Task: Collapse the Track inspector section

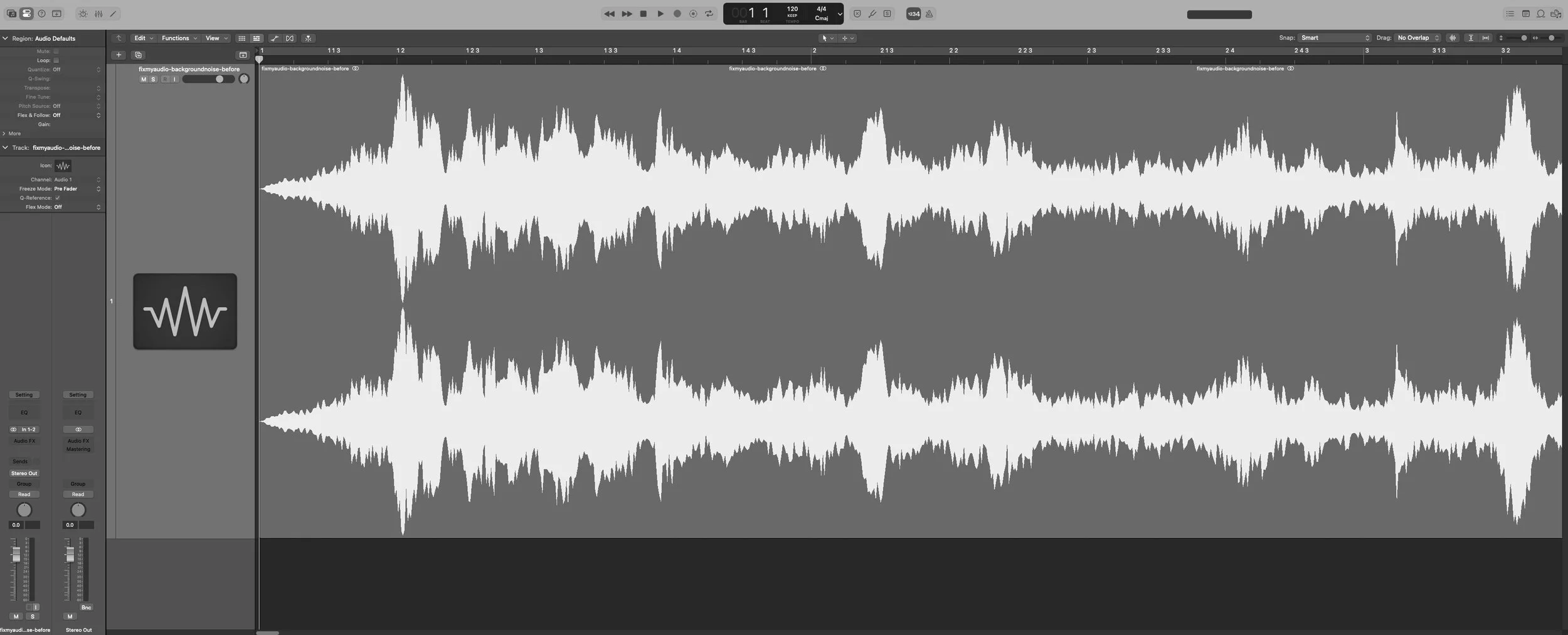Action: 5,147
